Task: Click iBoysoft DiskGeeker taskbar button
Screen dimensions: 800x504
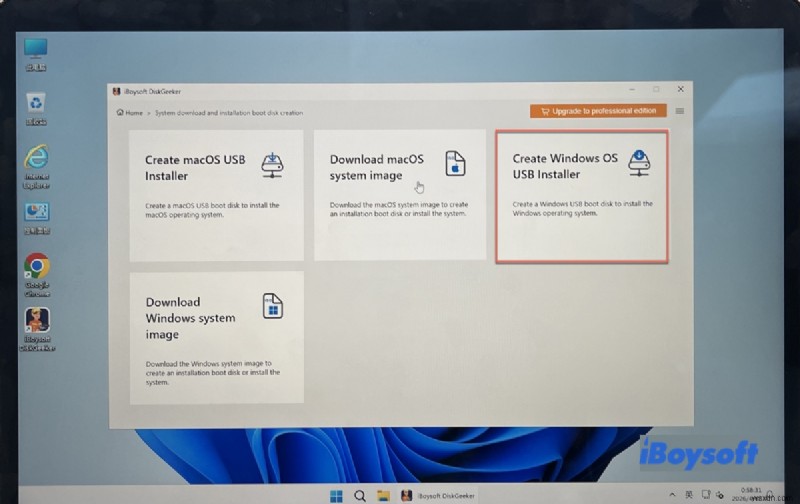Action: tap(438, 496)
